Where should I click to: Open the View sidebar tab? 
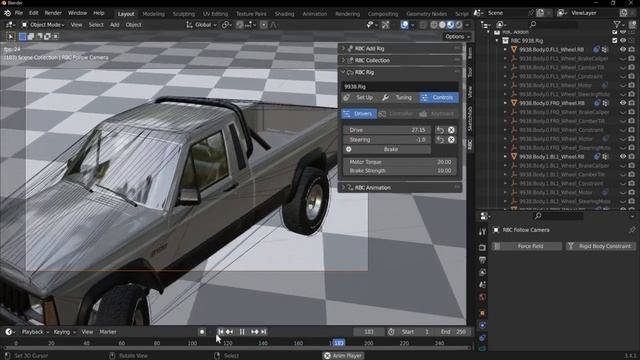470,92
